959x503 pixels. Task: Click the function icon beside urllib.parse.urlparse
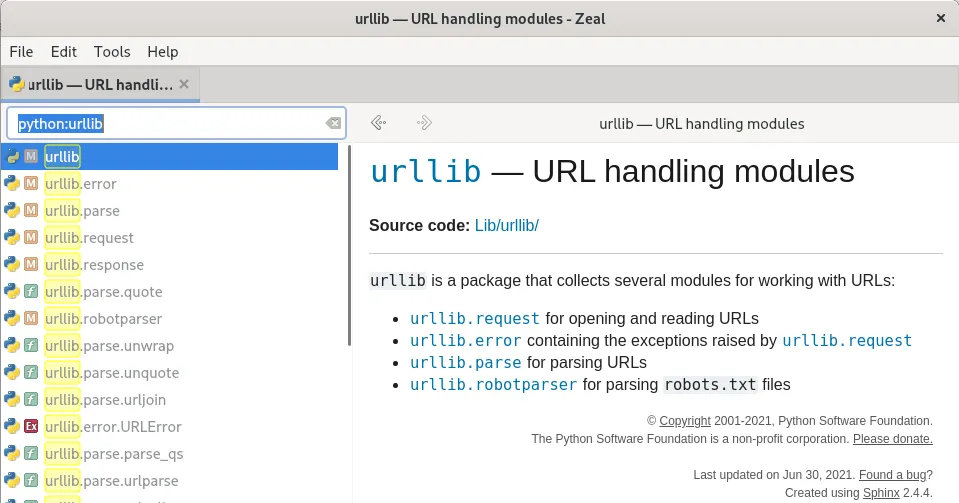coord(31,480)
